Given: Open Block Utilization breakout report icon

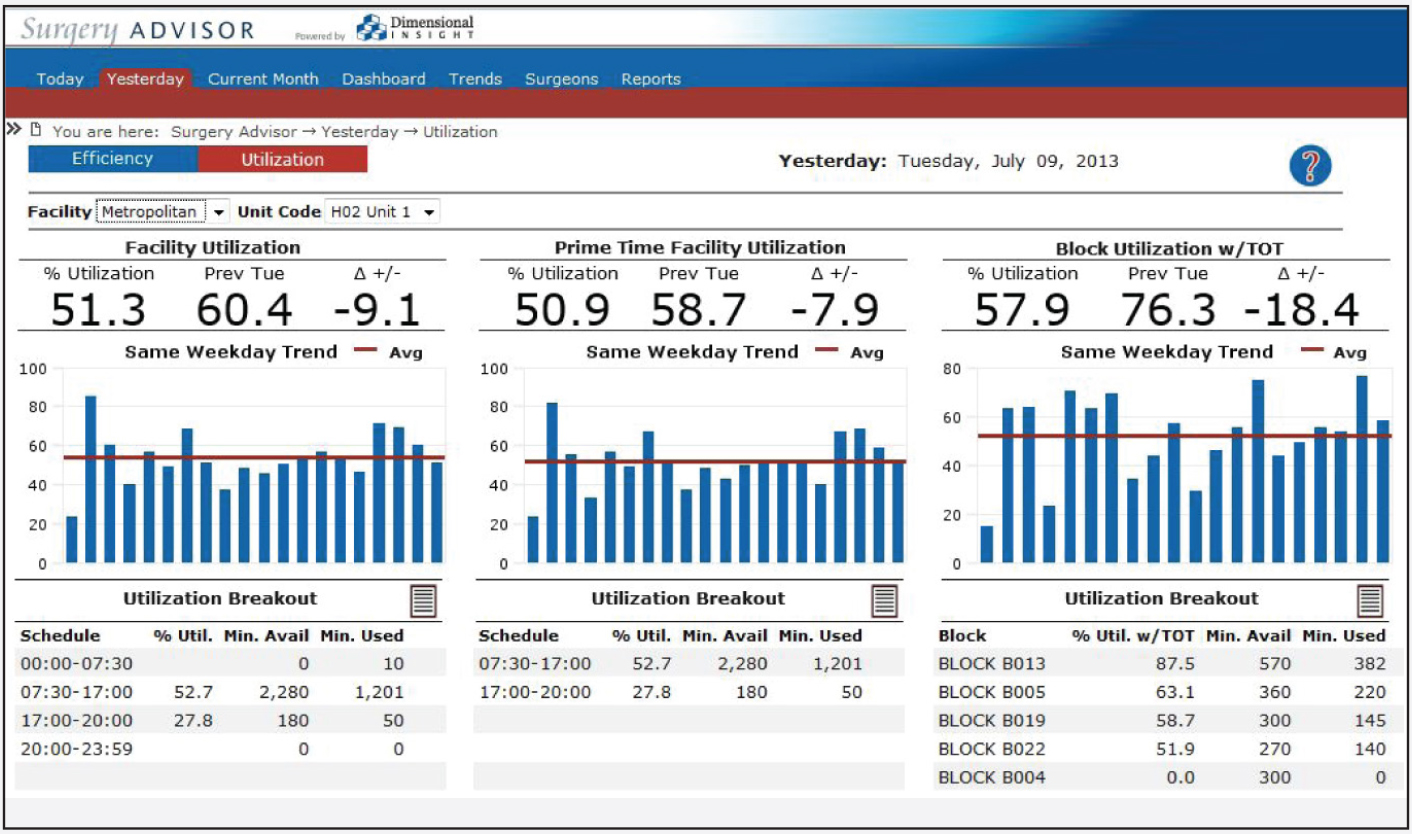Looking at the screenshot, I should 1369,600.
